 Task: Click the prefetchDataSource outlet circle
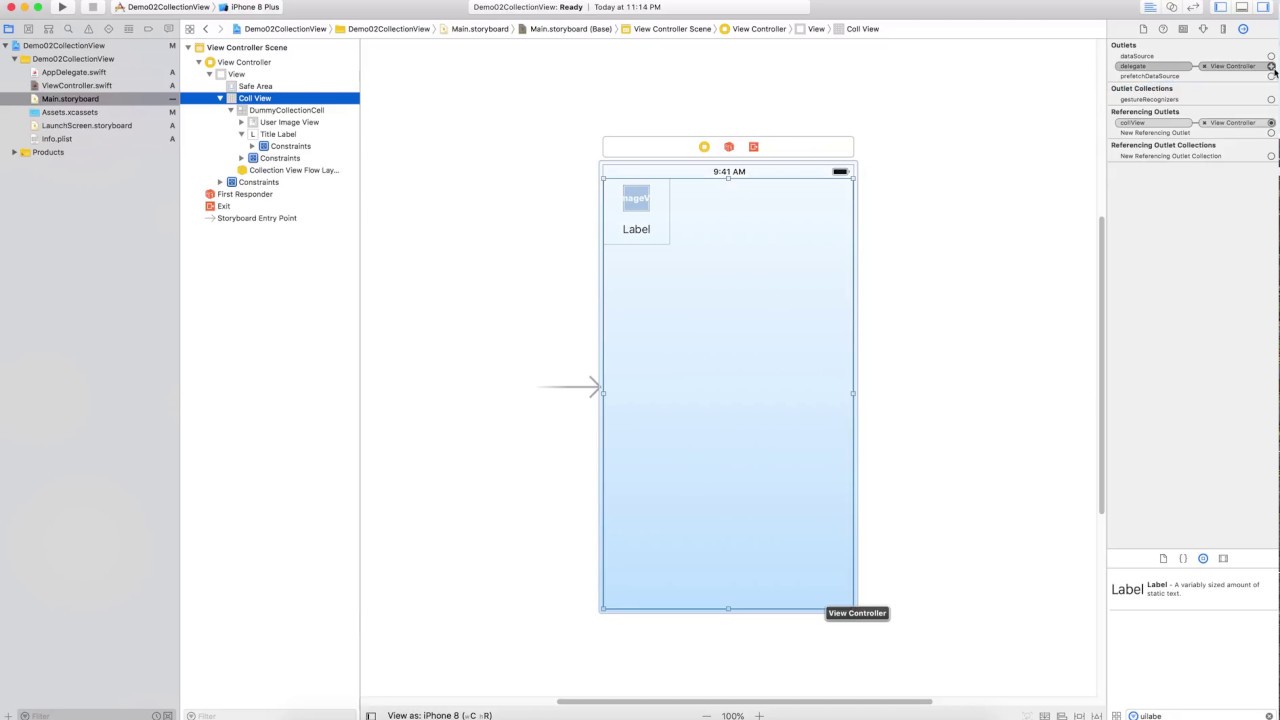(1271, 76)
